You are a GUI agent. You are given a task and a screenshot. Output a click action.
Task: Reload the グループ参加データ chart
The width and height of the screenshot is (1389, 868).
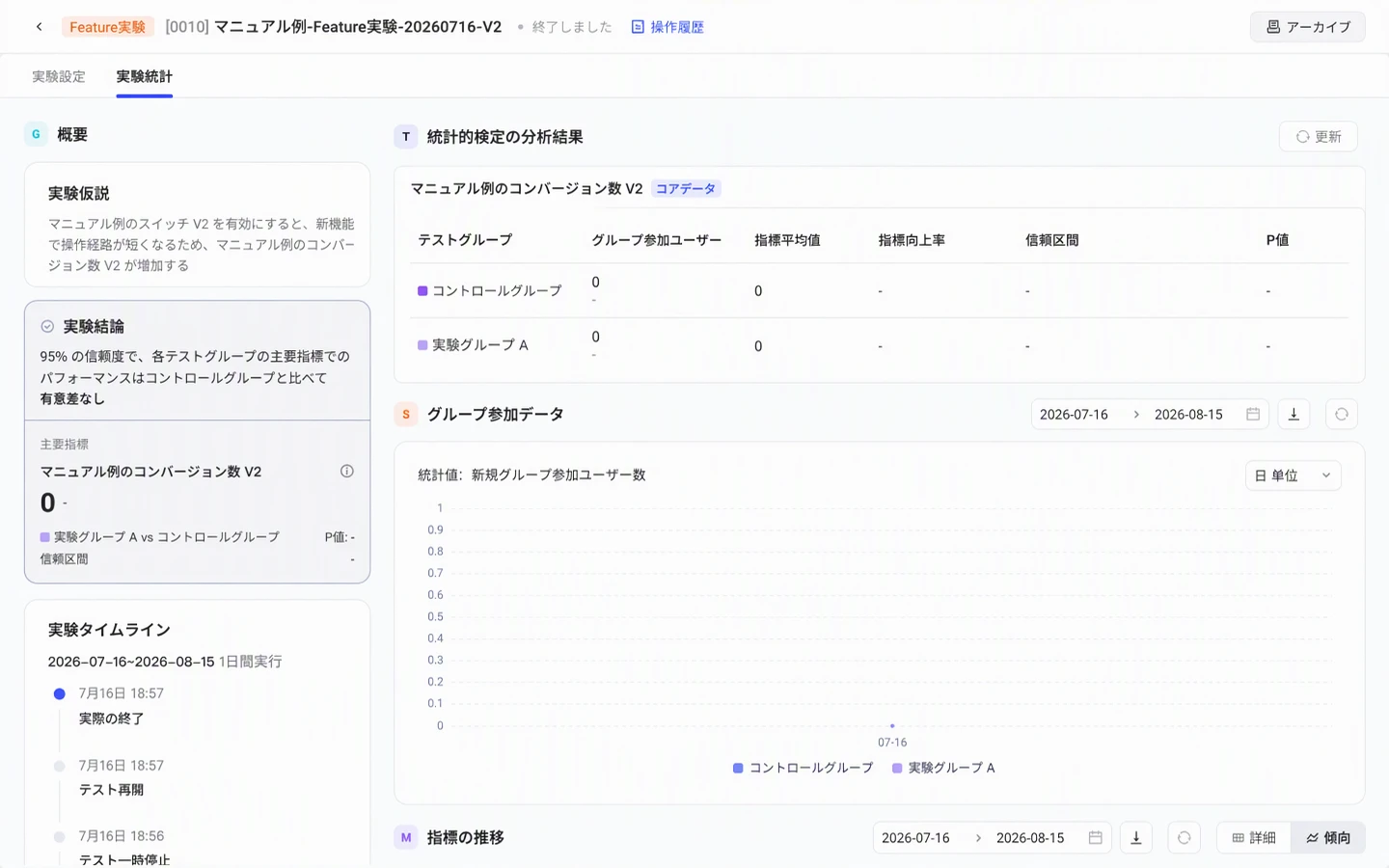coord(1342,415)
